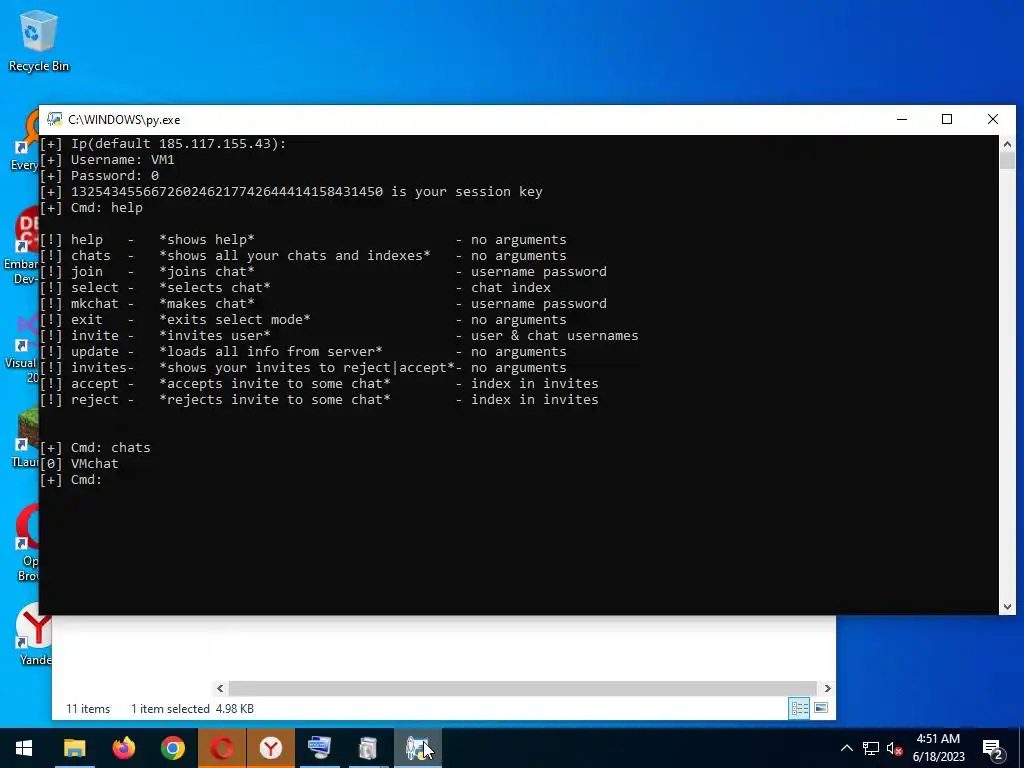Screen dimensions: 1024x768
Task: Open the Windows Start menu
Action: [24, 748]
